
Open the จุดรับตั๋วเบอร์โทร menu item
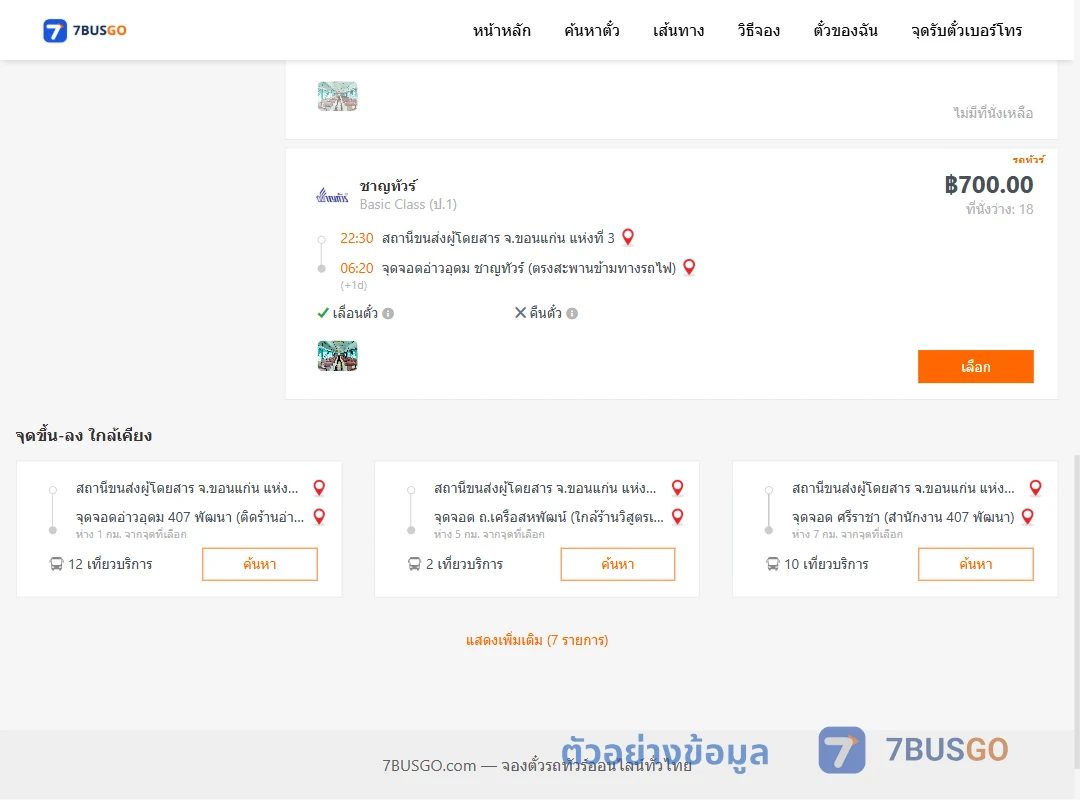click(966, 30)
